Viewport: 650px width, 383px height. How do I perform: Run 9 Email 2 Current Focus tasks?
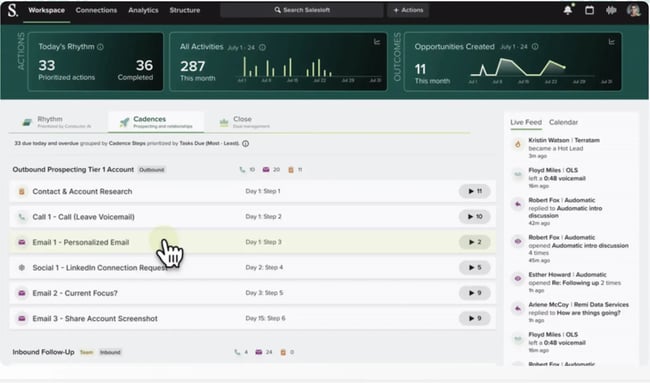click(x=475, y=293)
